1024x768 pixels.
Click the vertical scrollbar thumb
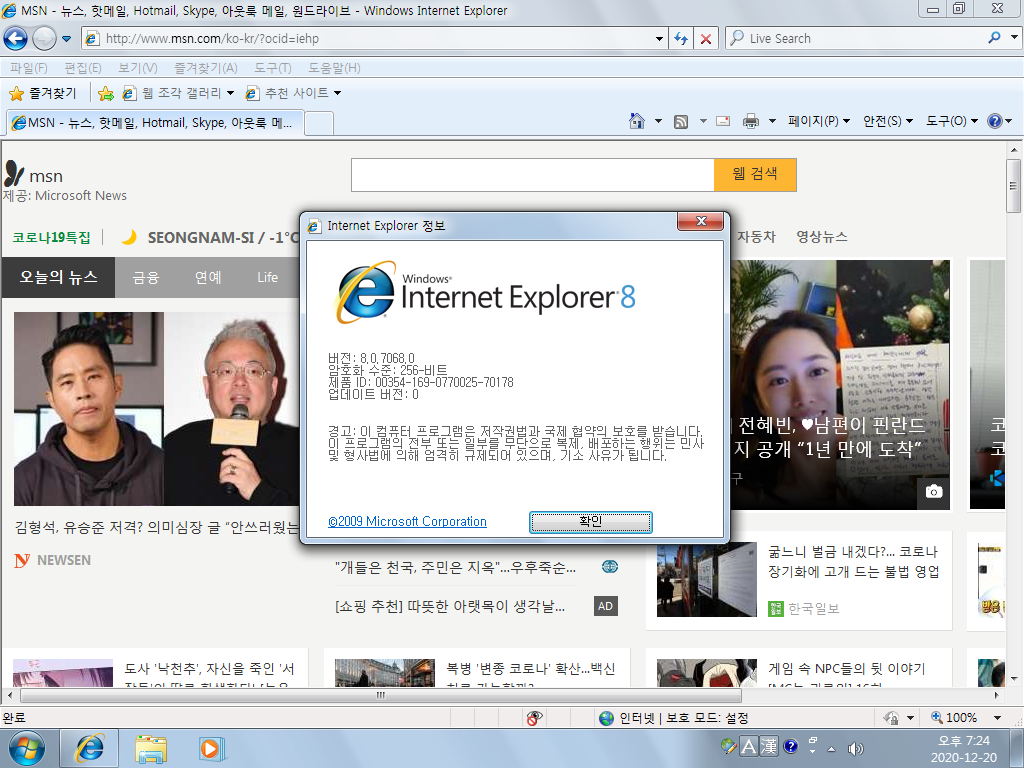tap(1014, 185)
